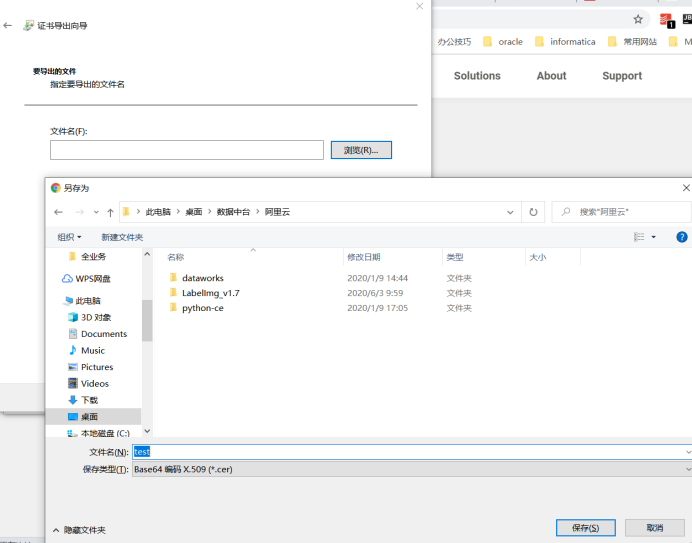Open the recent locations dropdown chevron

tap(96, 212)
